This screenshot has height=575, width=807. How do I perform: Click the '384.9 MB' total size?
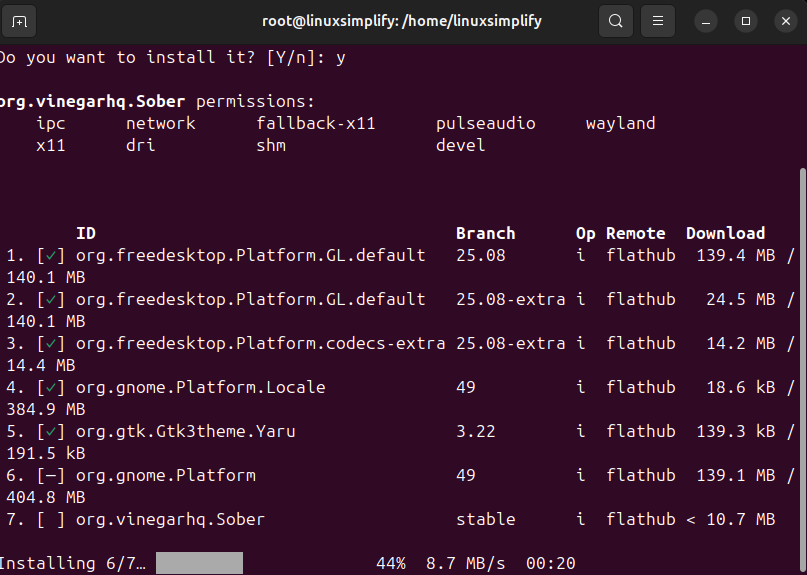click(46, 410)
